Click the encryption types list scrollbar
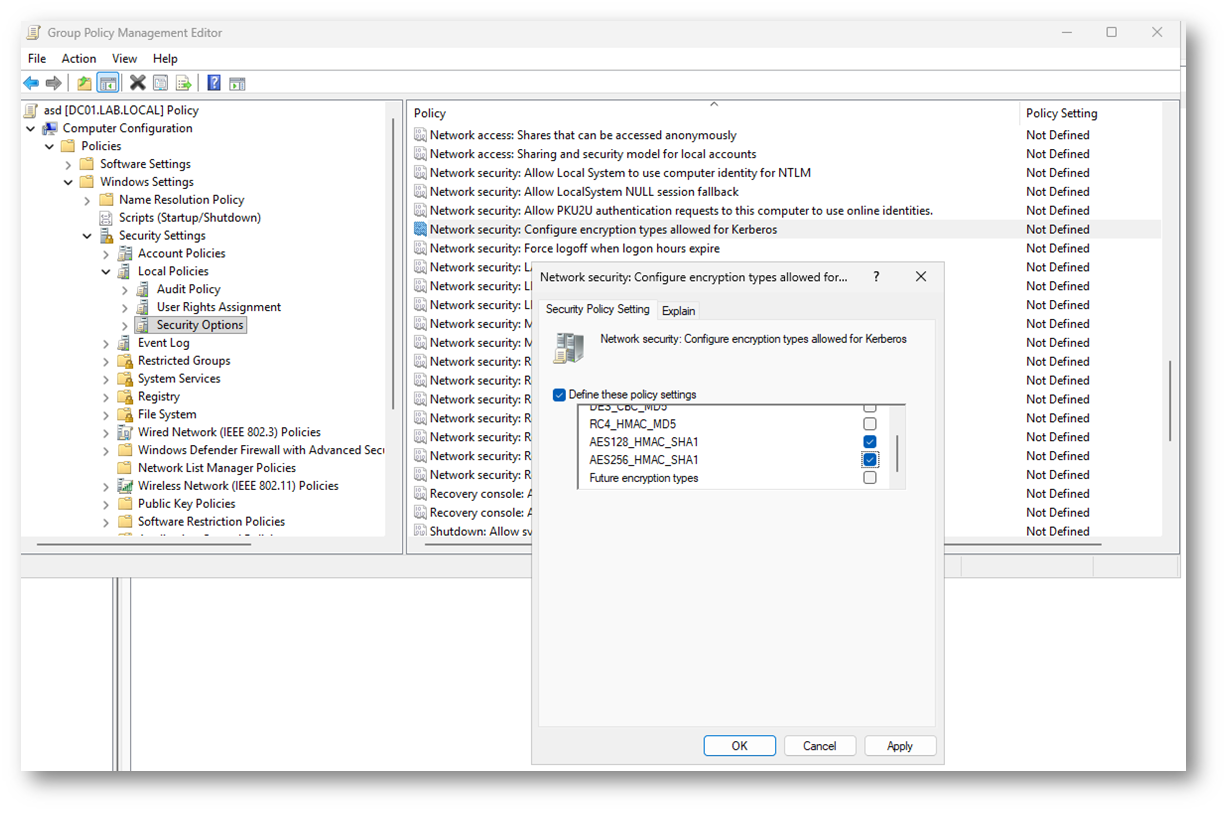 pyautogui.click(x=897, y=453)
